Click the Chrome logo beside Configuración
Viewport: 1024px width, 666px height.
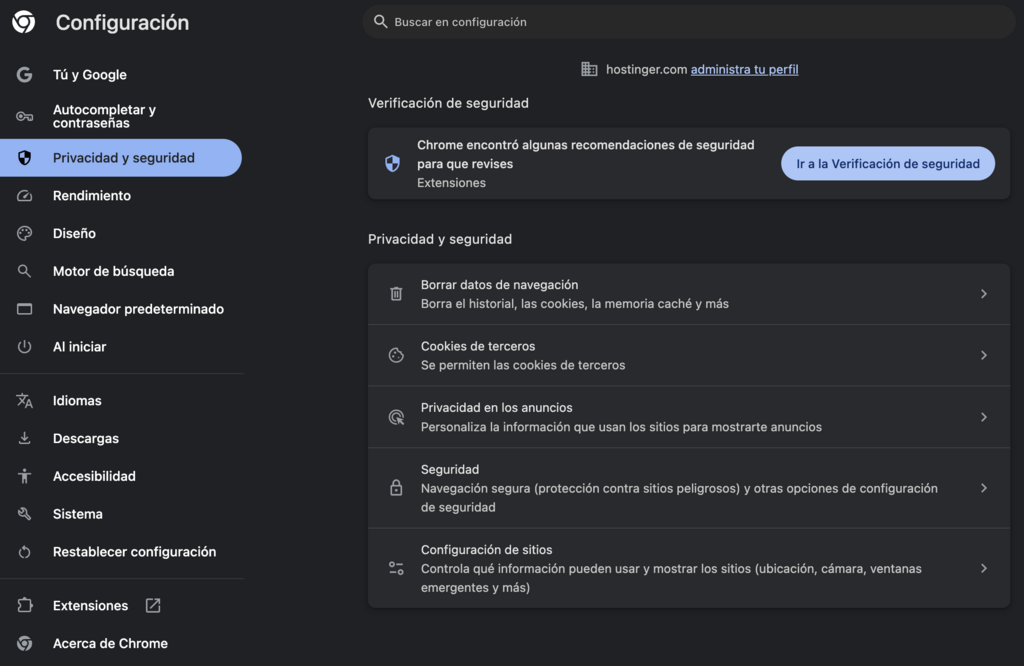(24, 22)
